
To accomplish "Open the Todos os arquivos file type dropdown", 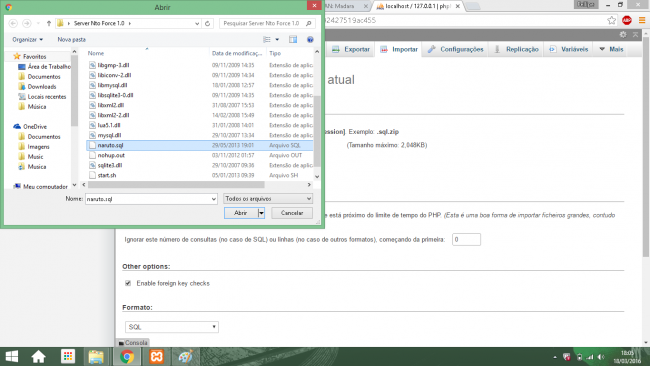I will tap(268, 199).
